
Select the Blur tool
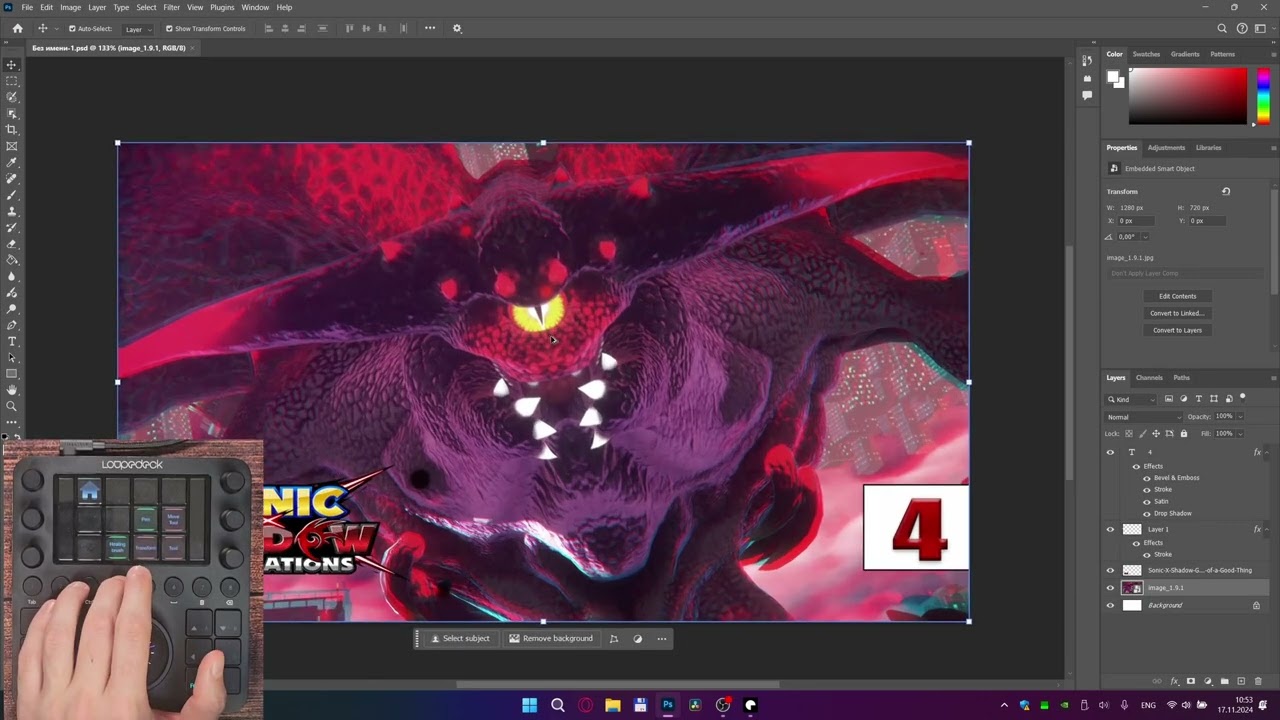coord(12,276)
